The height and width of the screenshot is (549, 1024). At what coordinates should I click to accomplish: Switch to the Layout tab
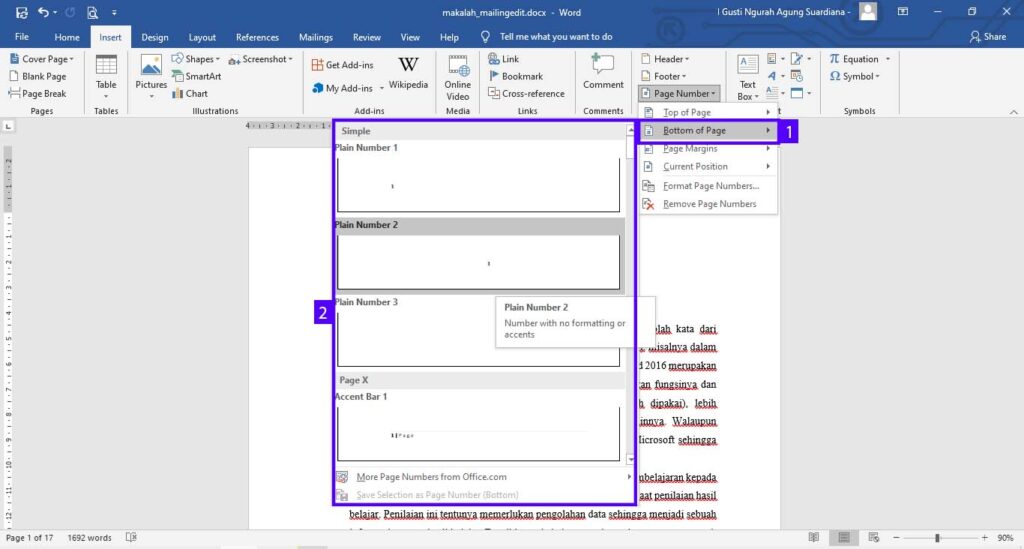202,37
